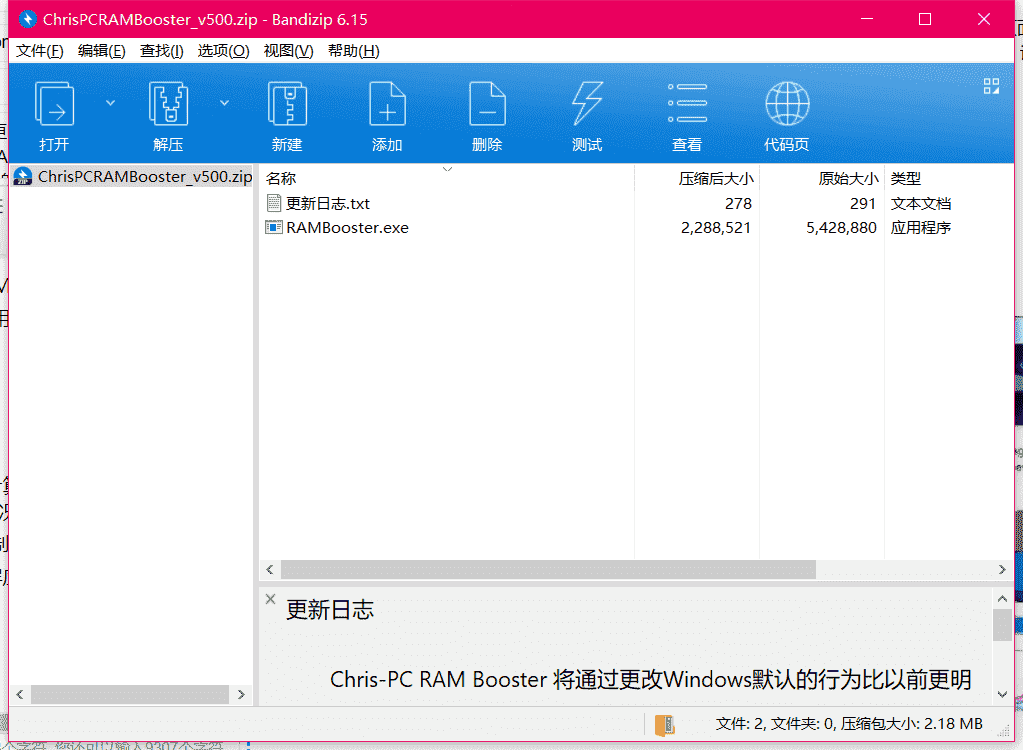Select ChrisPCRAMBooster_v500.zip in the tree
This screenshot has height=750, width=1023.
tap(133, 177)
